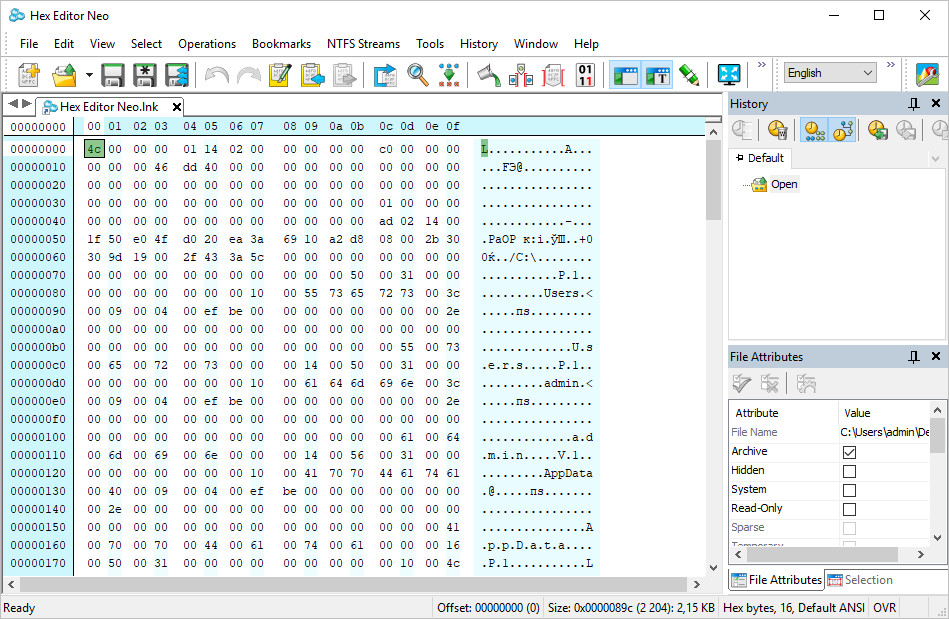Click the grayed clipboard export icon
This screenshot has width=949, height=619.
coord(344,75)
